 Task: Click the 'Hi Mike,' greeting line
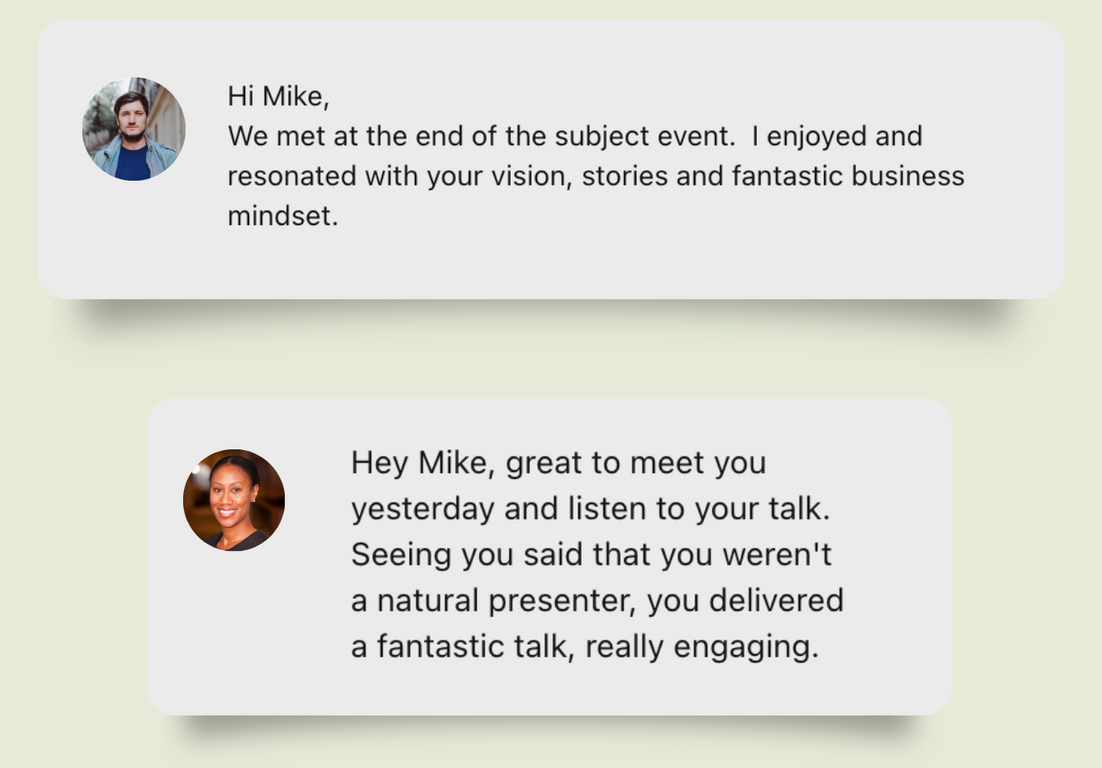coord(278,96)
